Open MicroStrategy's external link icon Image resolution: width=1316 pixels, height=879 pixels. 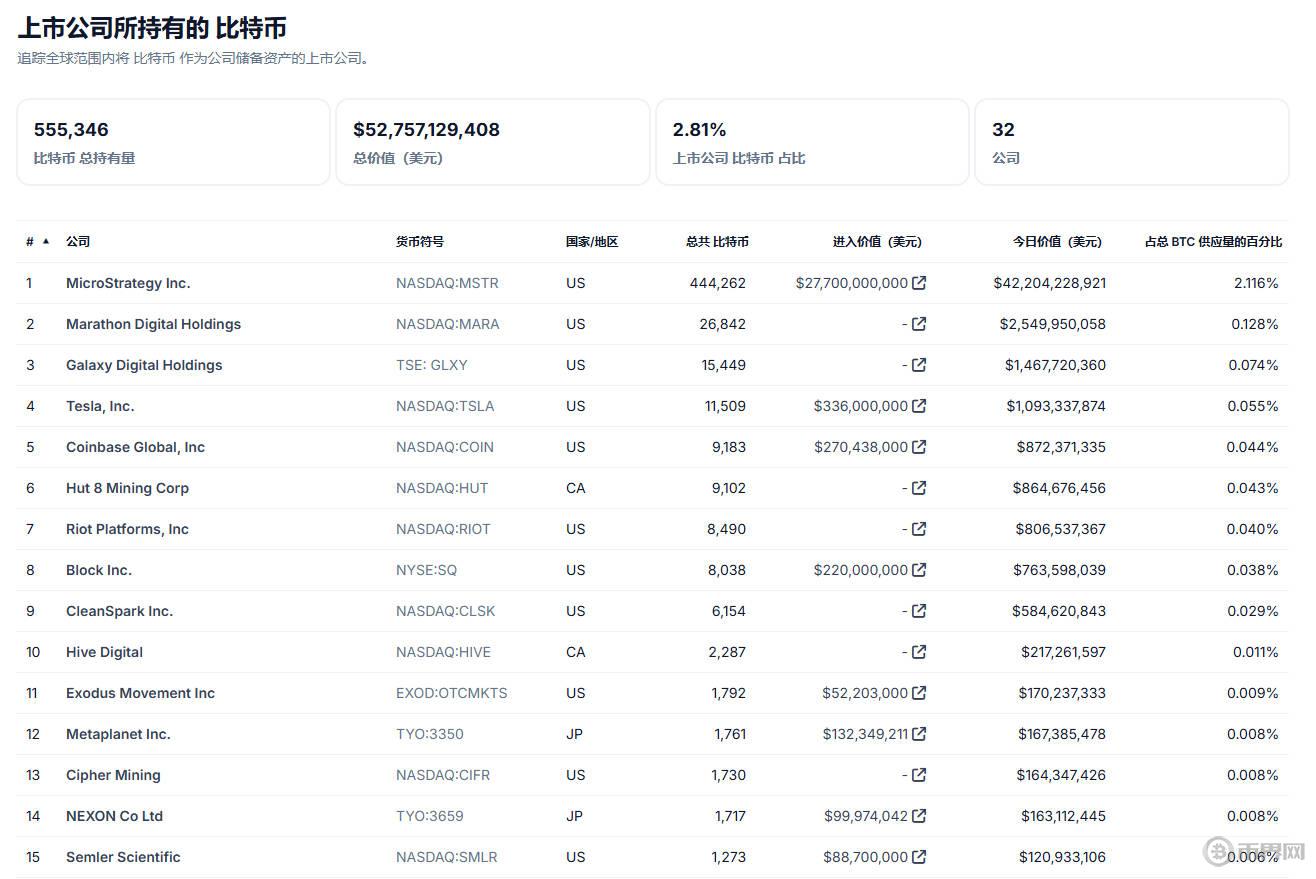(x=919, y=283)
